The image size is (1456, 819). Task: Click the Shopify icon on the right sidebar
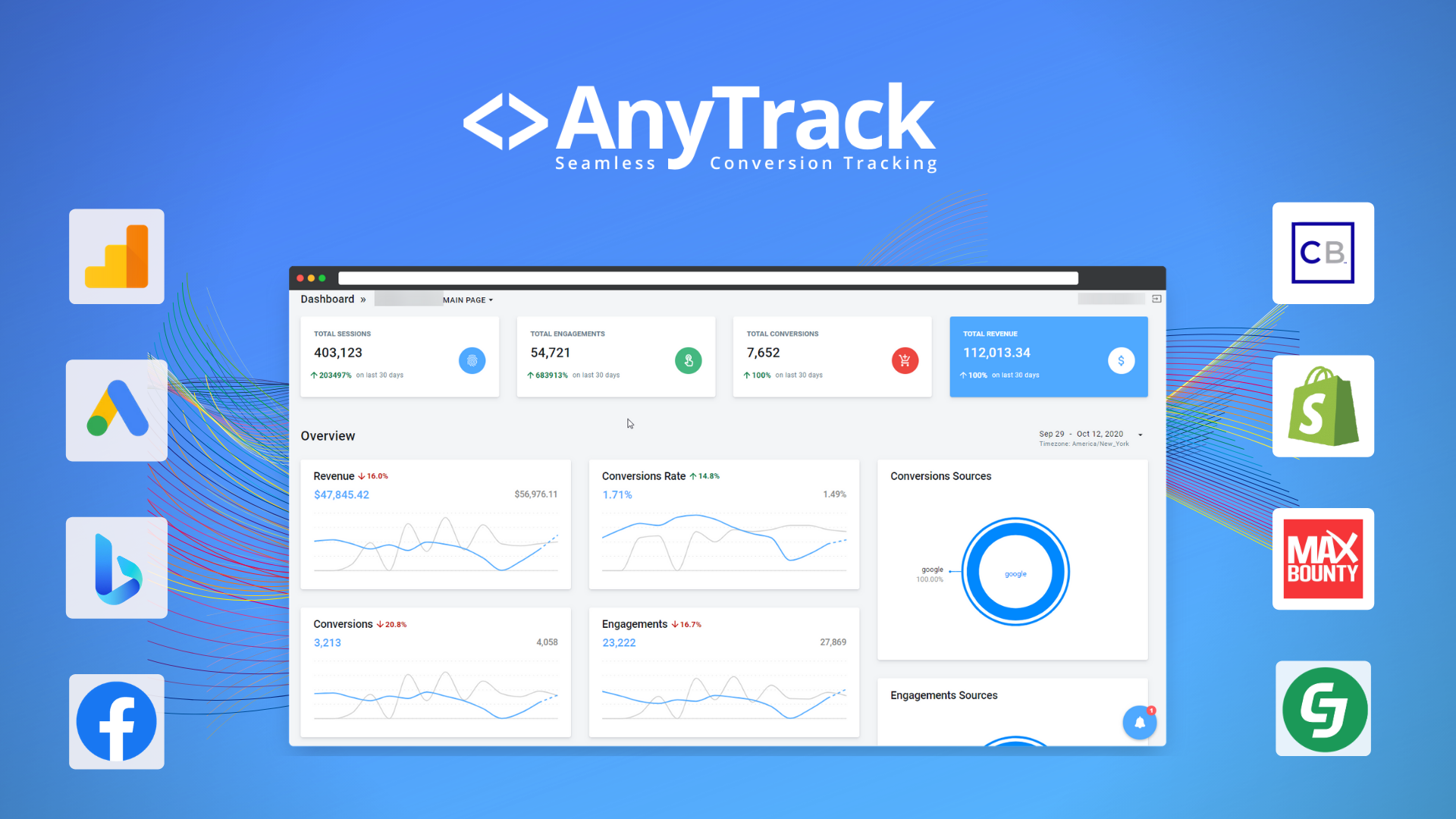coord(1320,407)
